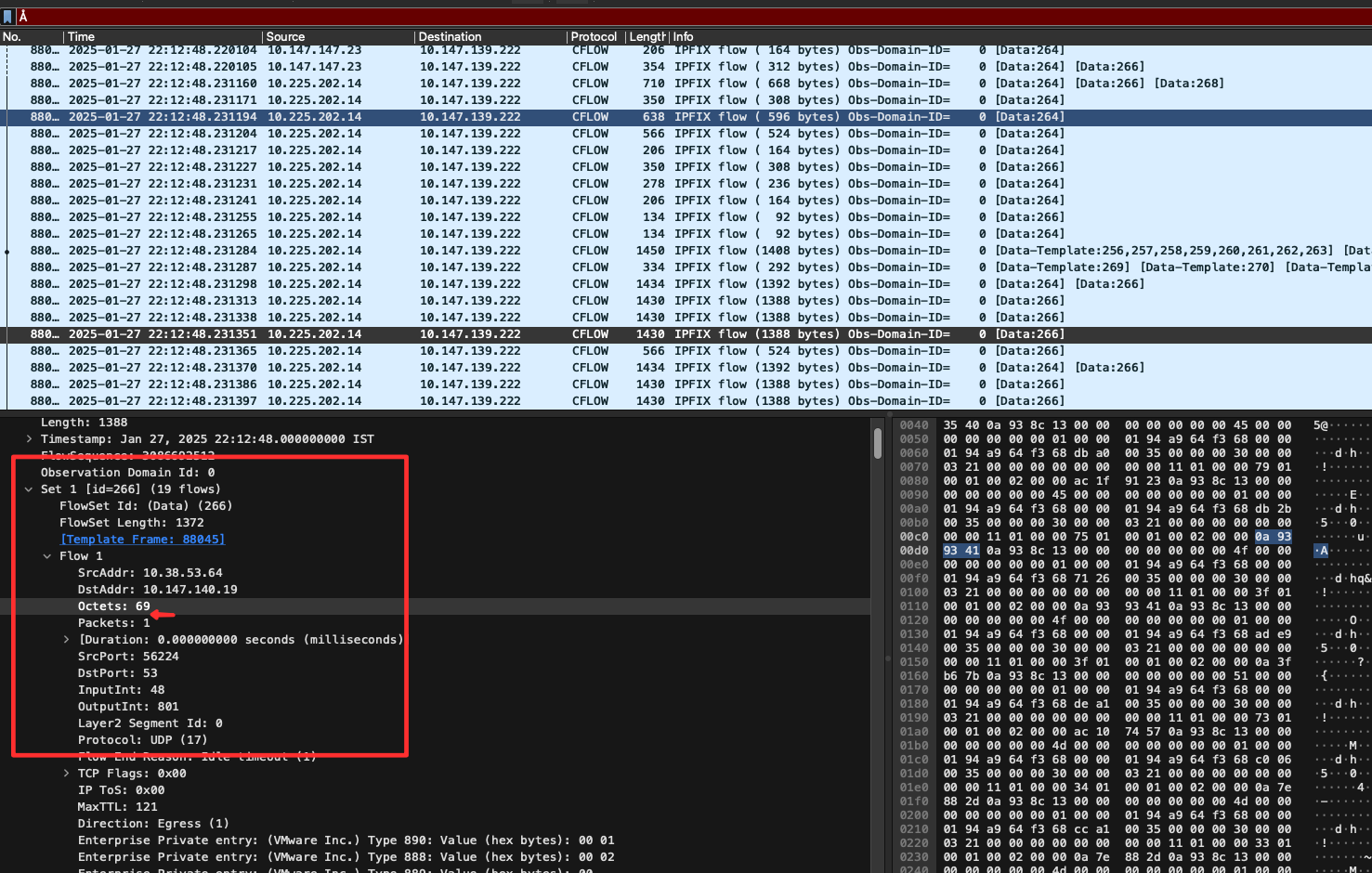Select the SrcAddr: 10.38.53.64 field
Screen dimensions: 1372x873
coord(150,573)
